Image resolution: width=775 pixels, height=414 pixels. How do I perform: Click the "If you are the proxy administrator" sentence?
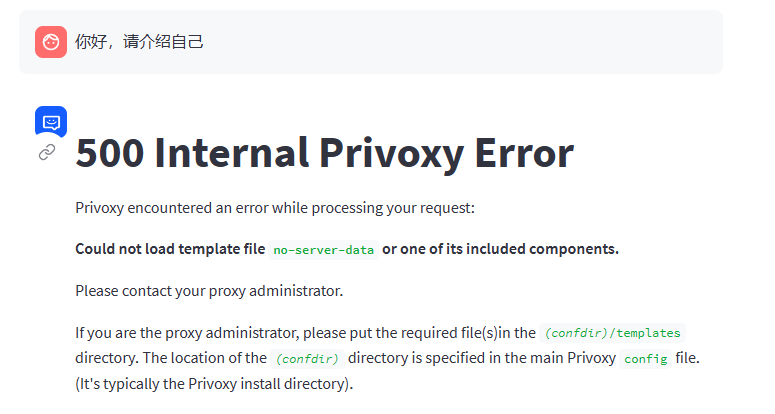coord(187,333)
